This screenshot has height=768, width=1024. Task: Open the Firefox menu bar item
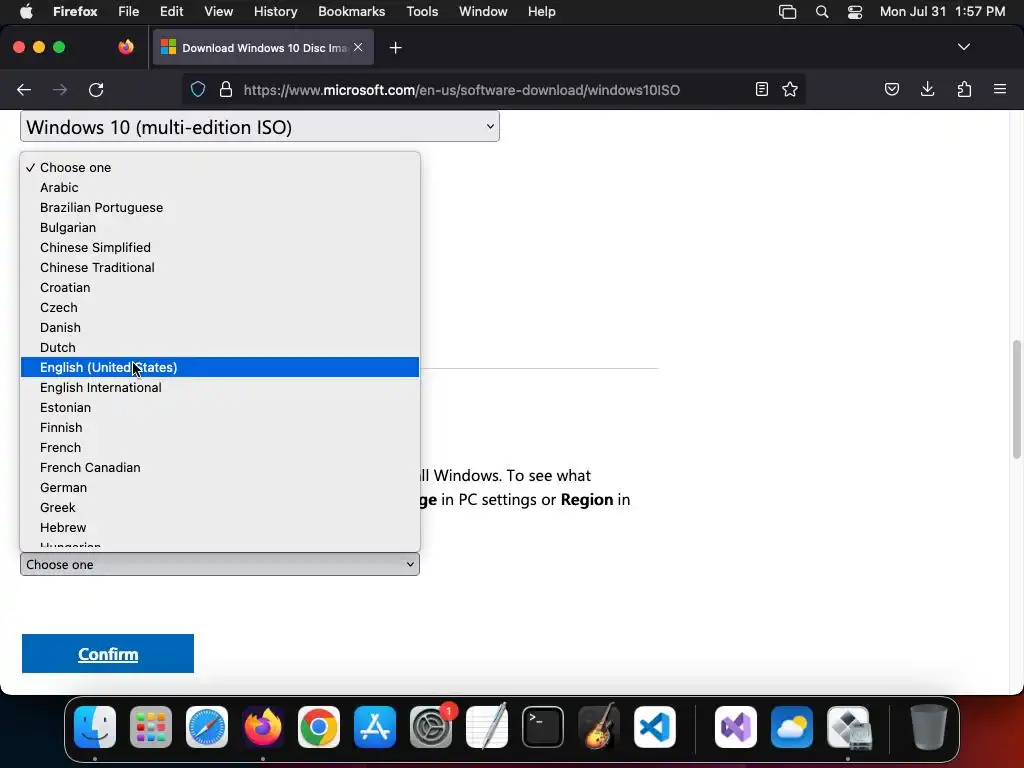[75, 11]
